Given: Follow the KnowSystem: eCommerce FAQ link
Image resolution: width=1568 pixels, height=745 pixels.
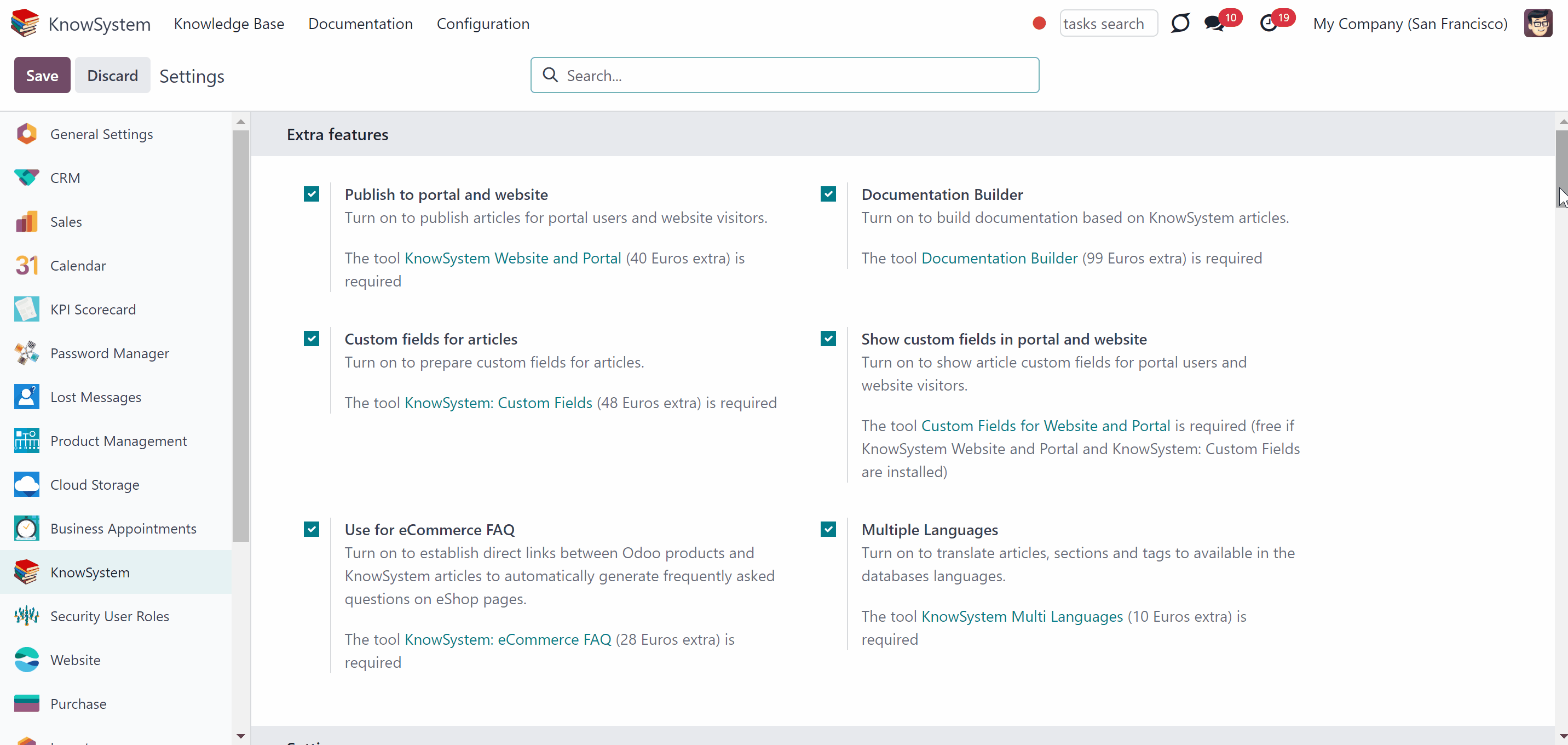Looking at the screenshot, I should click(x=508, y=640).
